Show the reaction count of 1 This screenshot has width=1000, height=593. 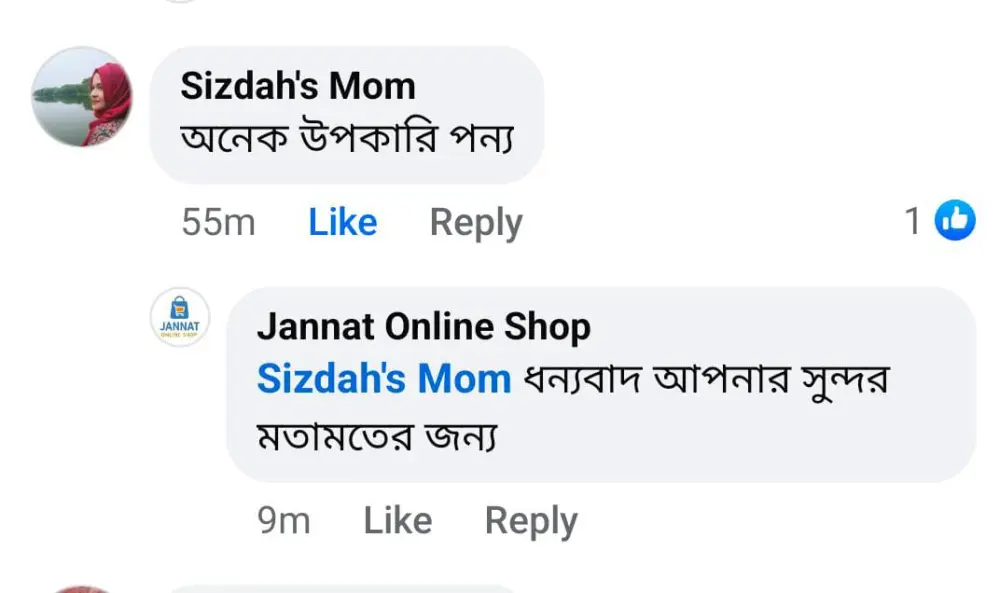912,221
